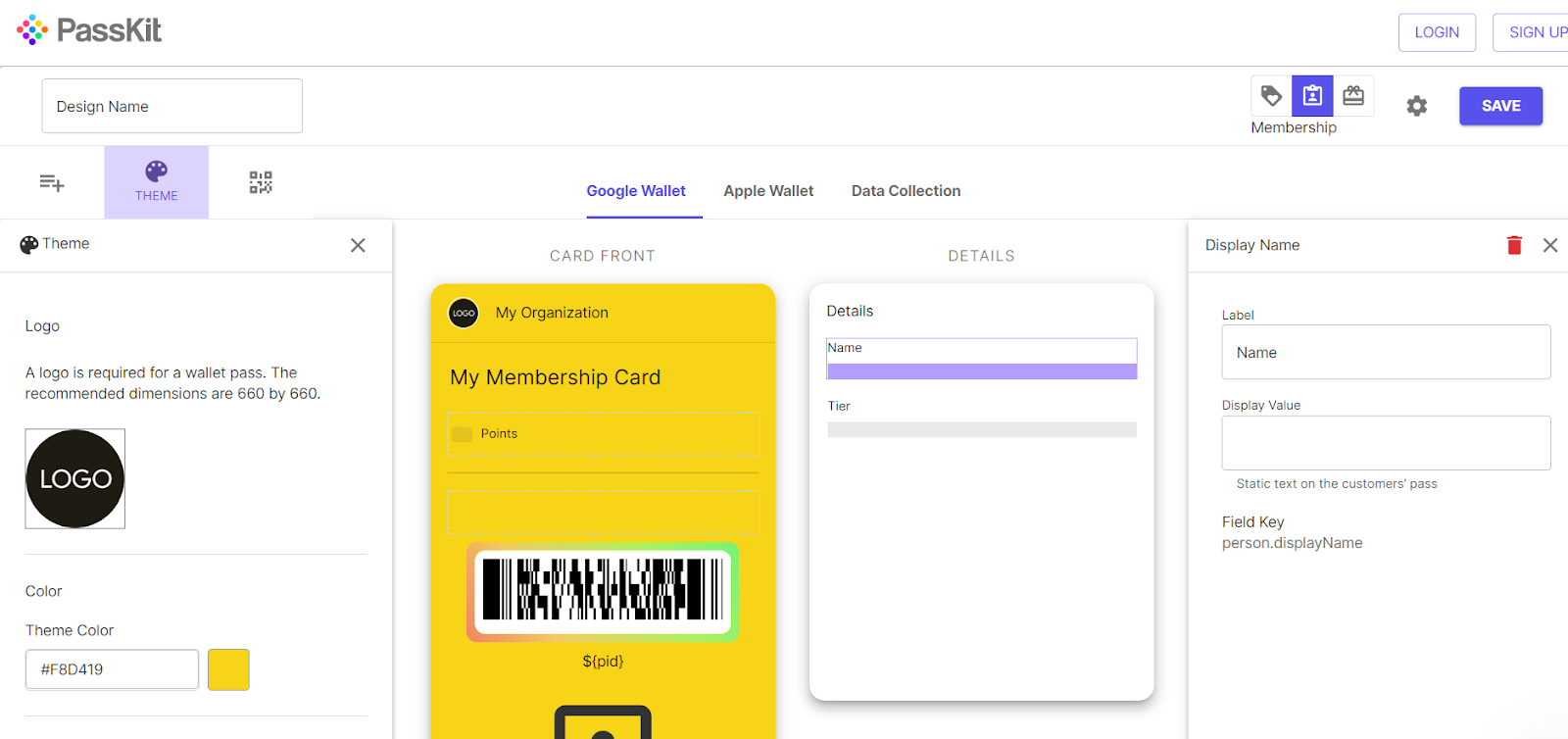Switch to Apple Wallet tab
The height and width of the screenshot is (739, 1568).
coord(768,191)
